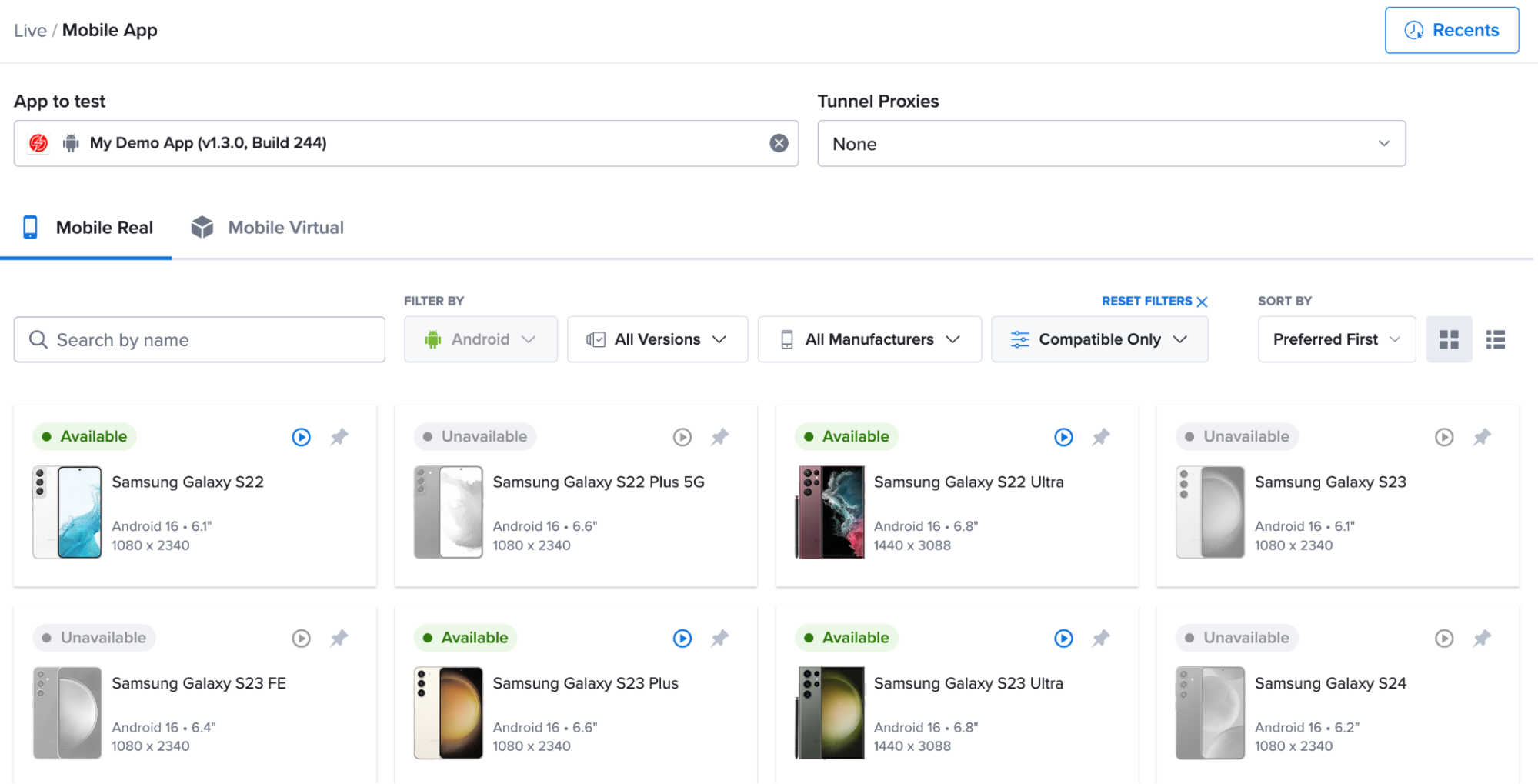Click the magnifier icon in search box
1538x784 pixels.
pyautogui.click(x=38, y=339)
